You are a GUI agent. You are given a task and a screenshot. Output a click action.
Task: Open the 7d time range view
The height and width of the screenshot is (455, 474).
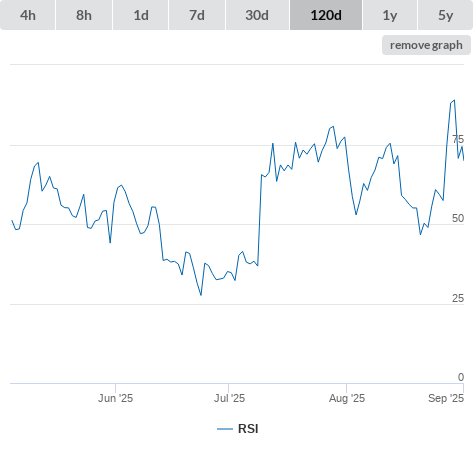(x=197, y=15)
